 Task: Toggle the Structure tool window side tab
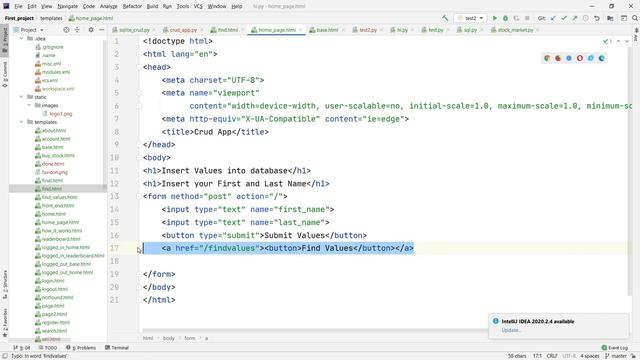tap(5, 284)
